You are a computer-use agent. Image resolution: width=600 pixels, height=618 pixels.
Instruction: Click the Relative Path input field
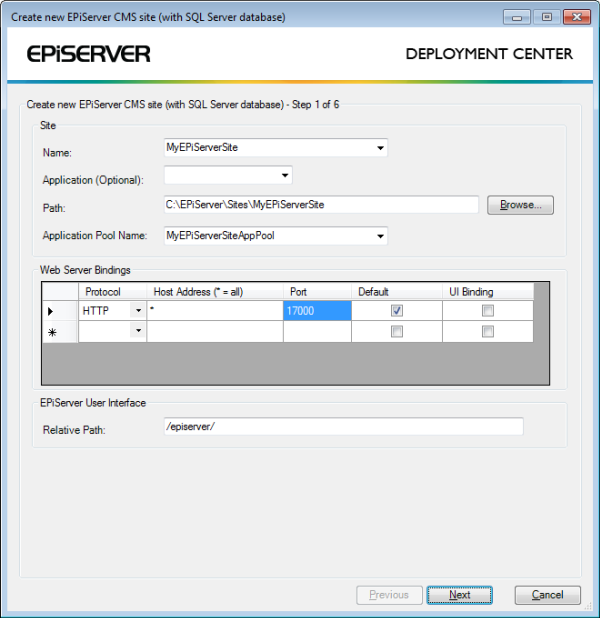[x=343, y=427]
